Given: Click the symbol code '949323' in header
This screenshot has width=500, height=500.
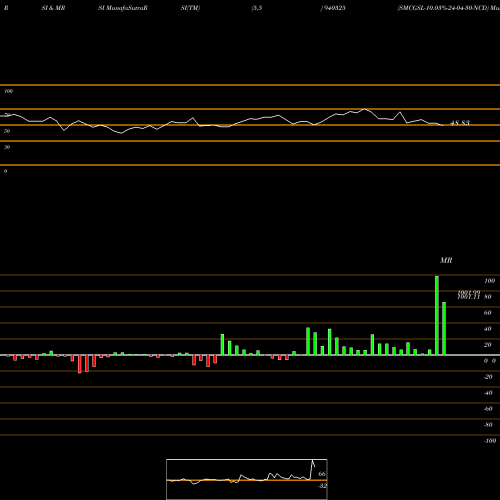Looking at the screenshot, I should click(334, 8).
